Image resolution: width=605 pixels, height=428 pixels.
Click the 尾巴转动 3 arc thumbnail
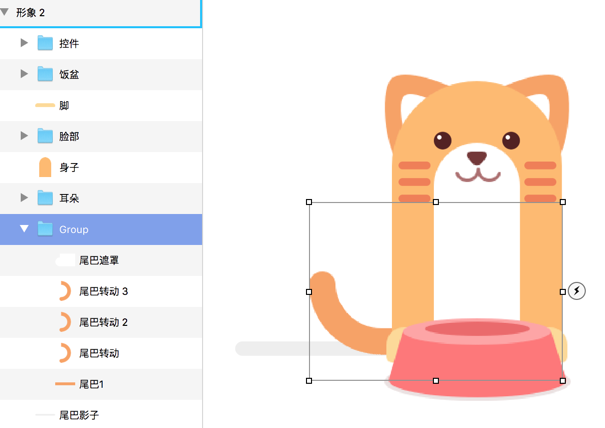(65, 291)
